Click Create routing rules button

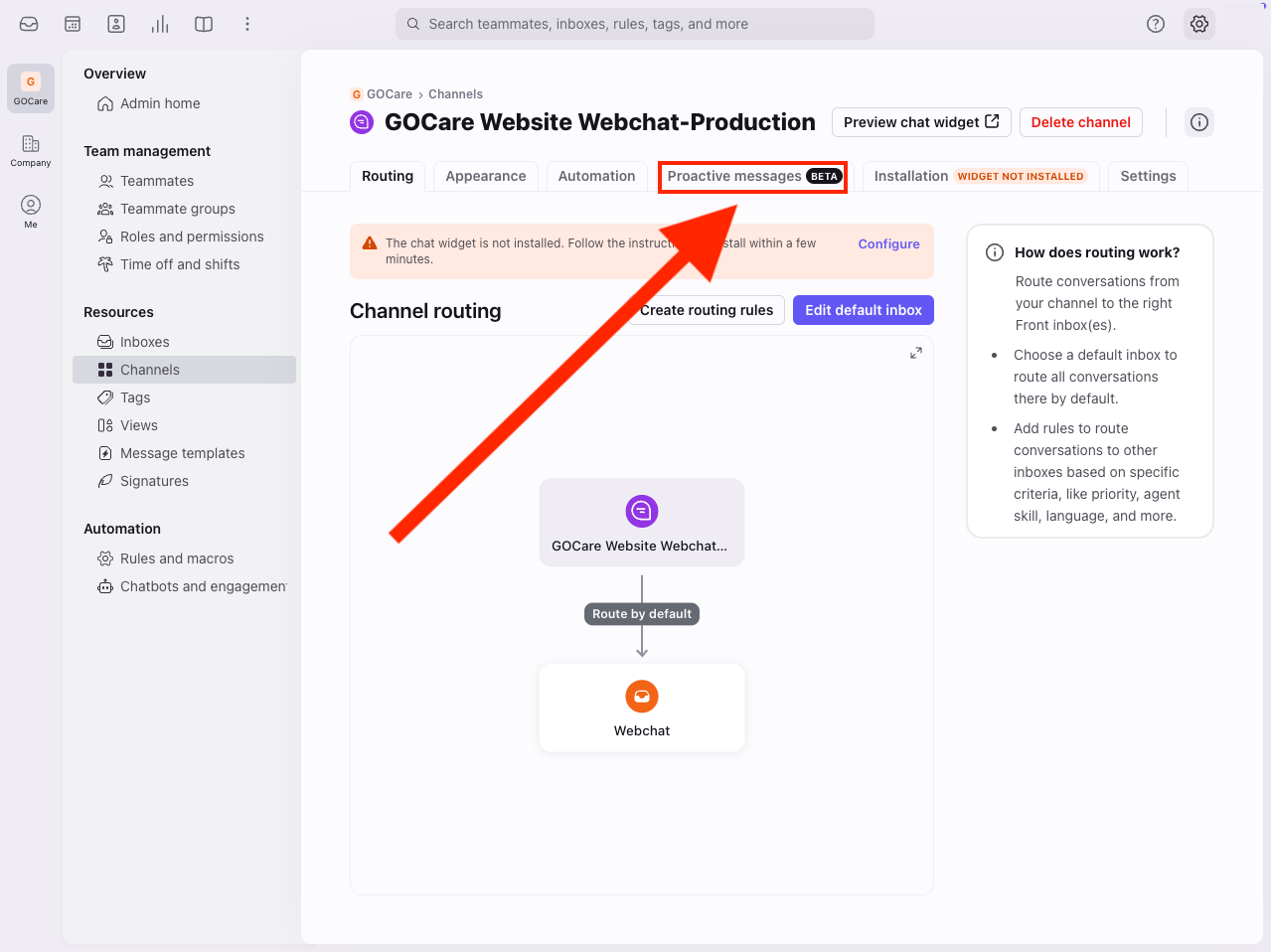[x=707, y=310]
